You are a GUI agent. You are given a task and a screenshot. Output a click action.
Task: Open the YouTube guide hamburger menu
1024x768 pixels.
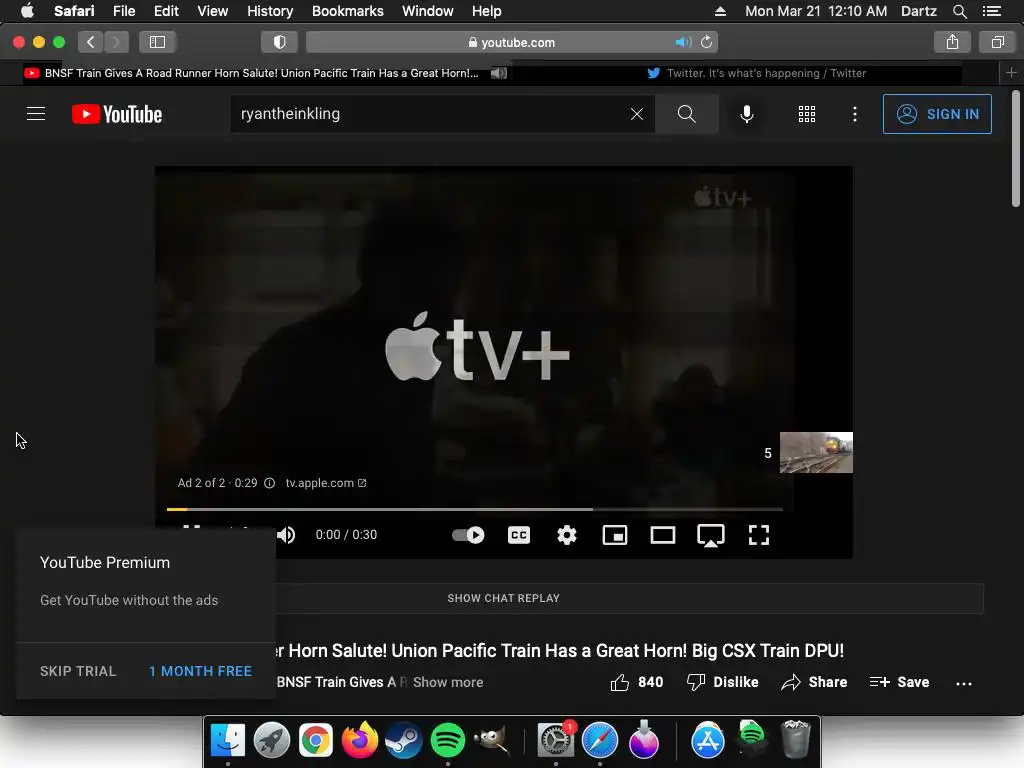tap(36, 114)
